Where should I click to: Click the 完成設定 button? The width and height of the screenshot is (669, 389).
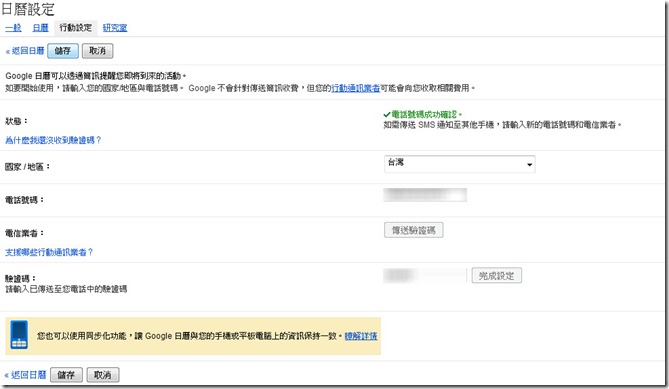tap(497, 276)
